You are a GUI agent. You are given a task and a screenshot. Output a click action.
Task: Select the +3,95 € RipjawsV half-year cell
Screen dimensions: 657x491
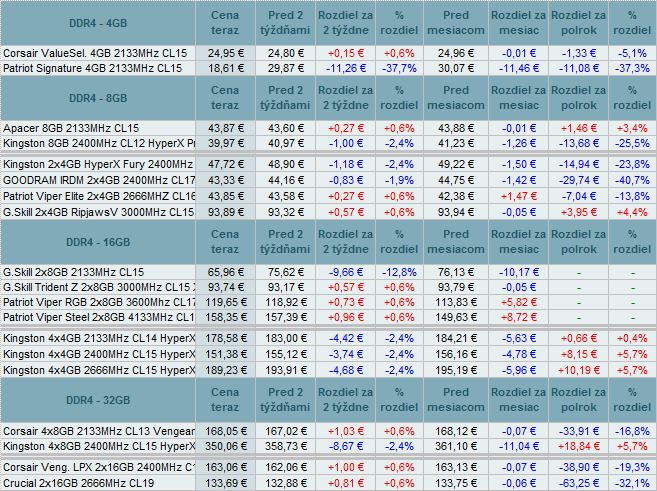[579, 212]
